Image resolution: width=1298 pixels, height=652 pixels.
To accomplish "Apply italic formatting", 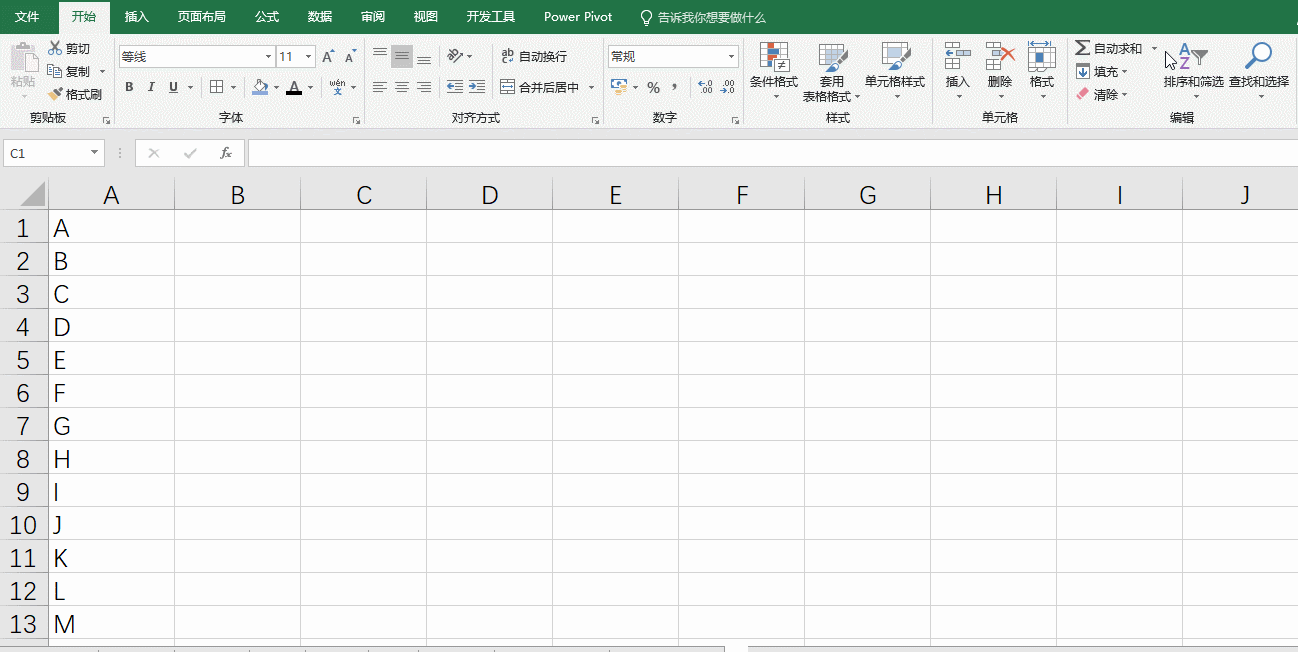I will coord(149,87).
